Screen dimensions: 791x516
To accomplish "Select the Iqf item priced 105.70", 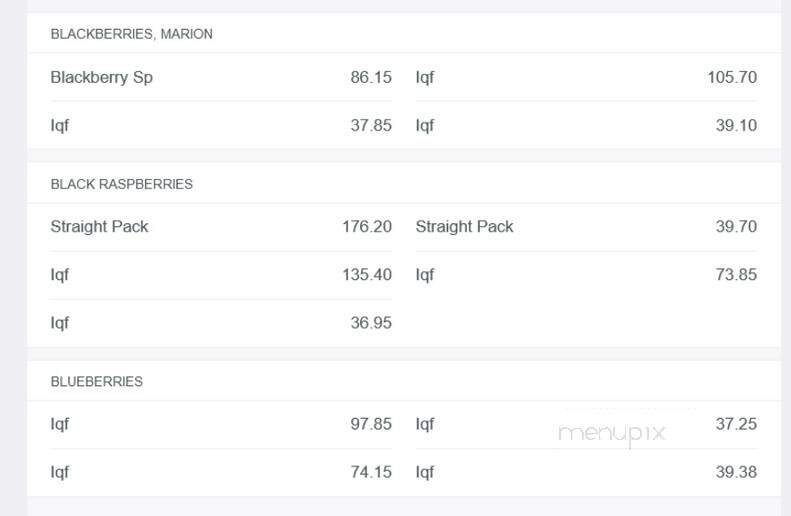I will [x=425, y=77].
